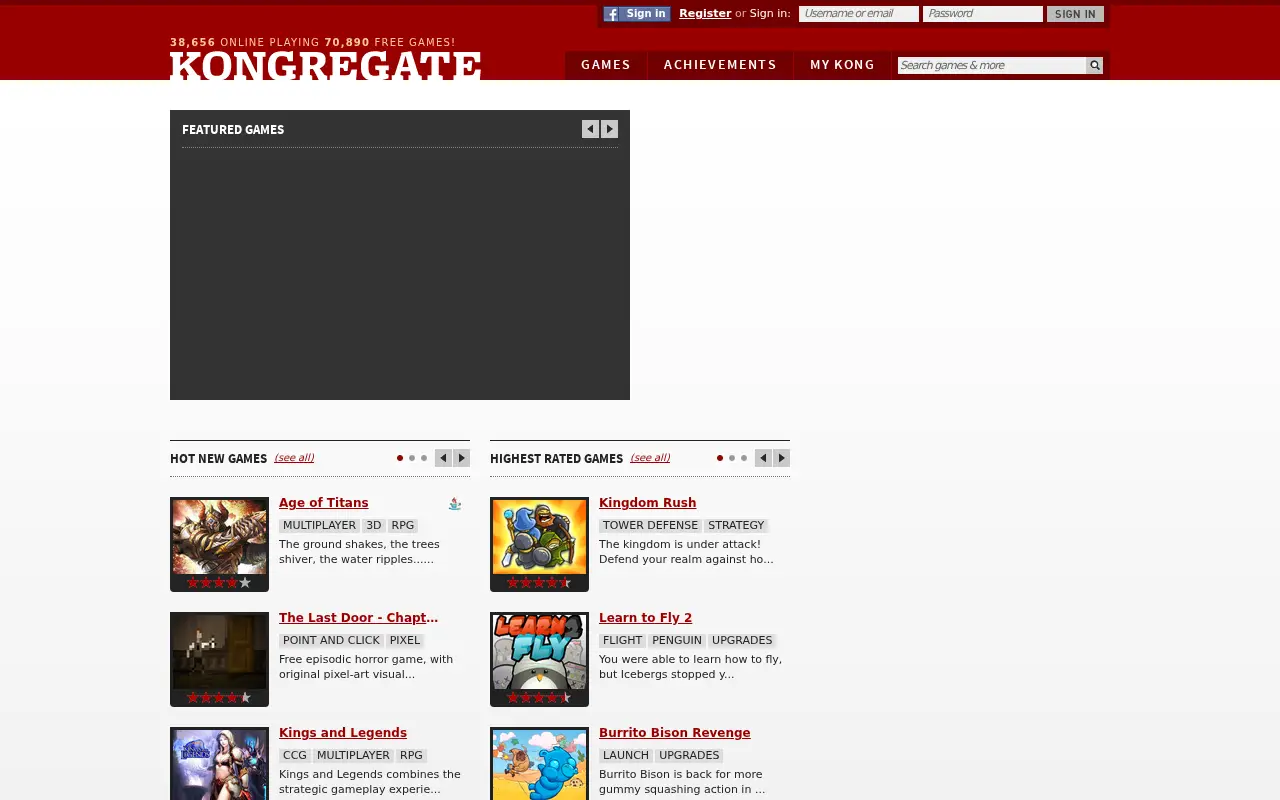The width and height of the screenshot is (1280, 800).
Task: Open Burrito Bison Revenge thumbnail
Action: [540, 764]
